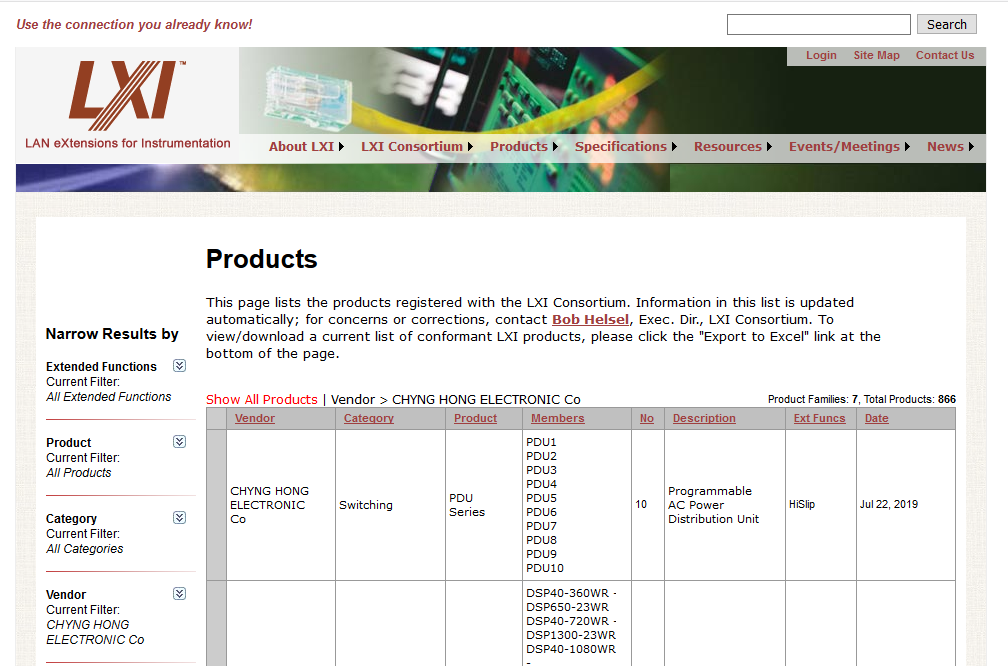The image size is (1008, 666).
Task: Sort table by Description column
Action: [x=704, y=418]
